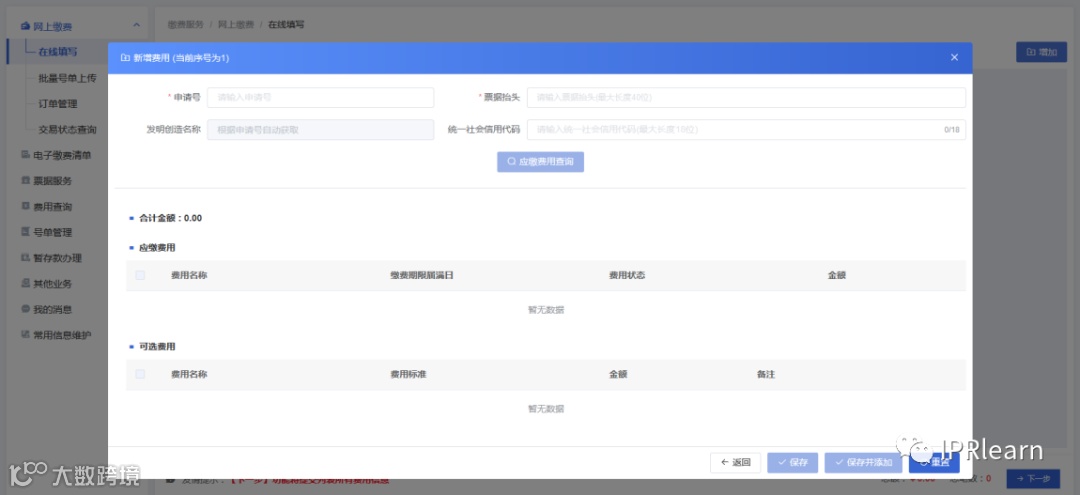The image size is (1080, 495).
Task: Click the 号单管理 sidebar icon
Action: (x=25, y=232)
